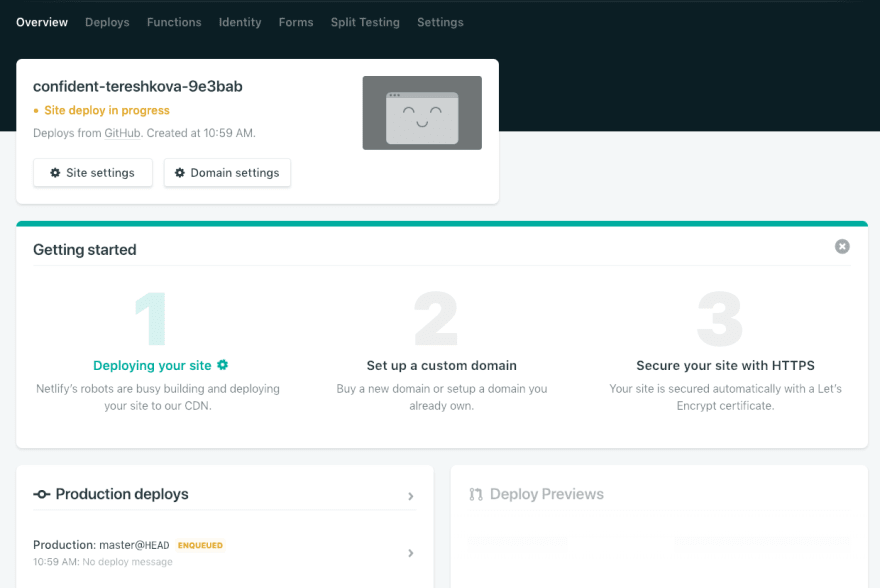Click the Site settings button
Screen dimensions: 880x588
[x=93, y=173]
